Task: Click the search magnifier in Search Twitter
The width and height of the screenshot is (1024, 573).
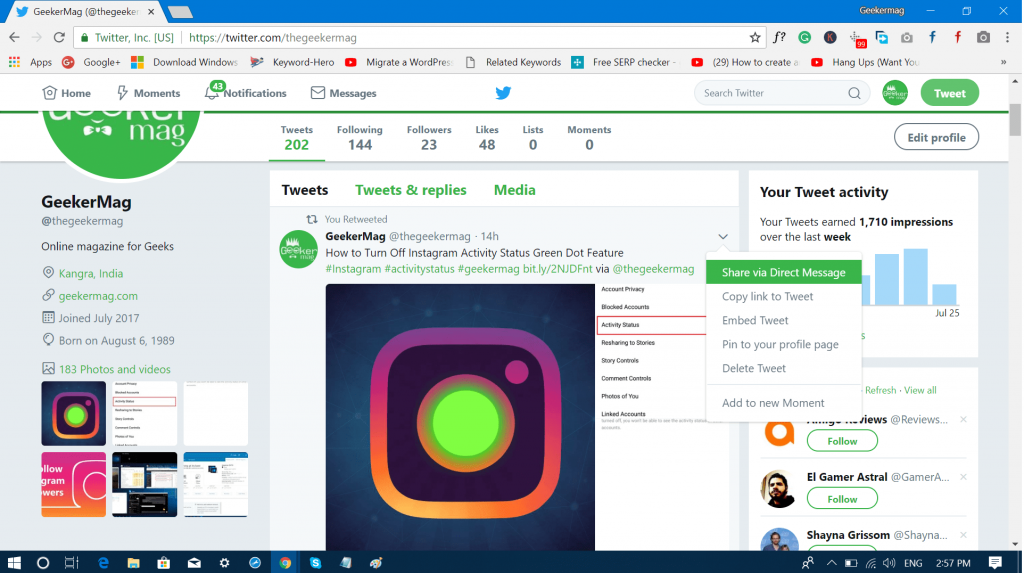Action: click(x=854, y=93)
